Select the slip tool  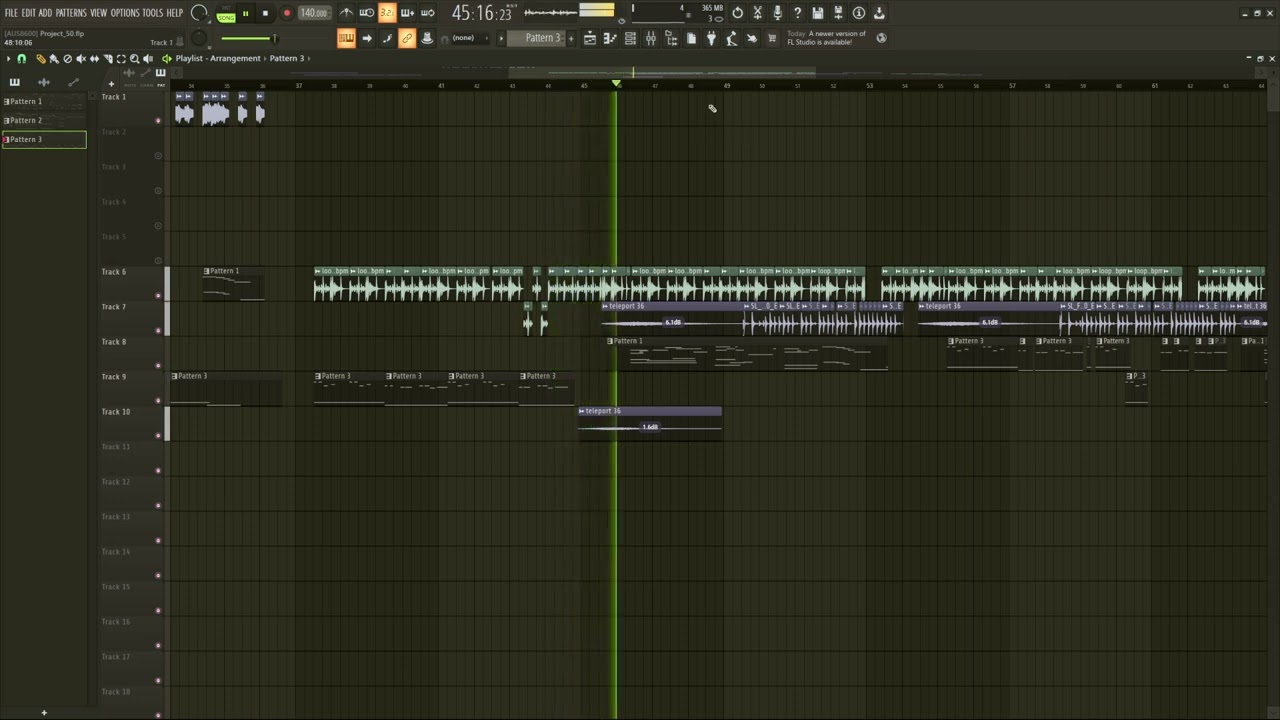pos(94,59)
